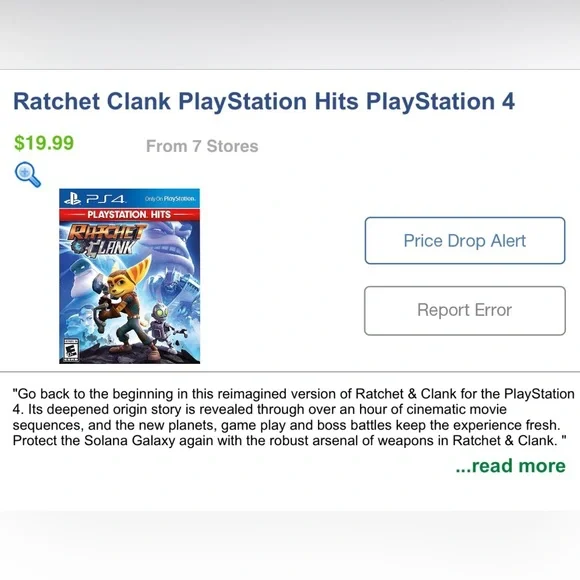Select the $19.99 price
This screenshot has width=580, height=580.
pos(44,143)
